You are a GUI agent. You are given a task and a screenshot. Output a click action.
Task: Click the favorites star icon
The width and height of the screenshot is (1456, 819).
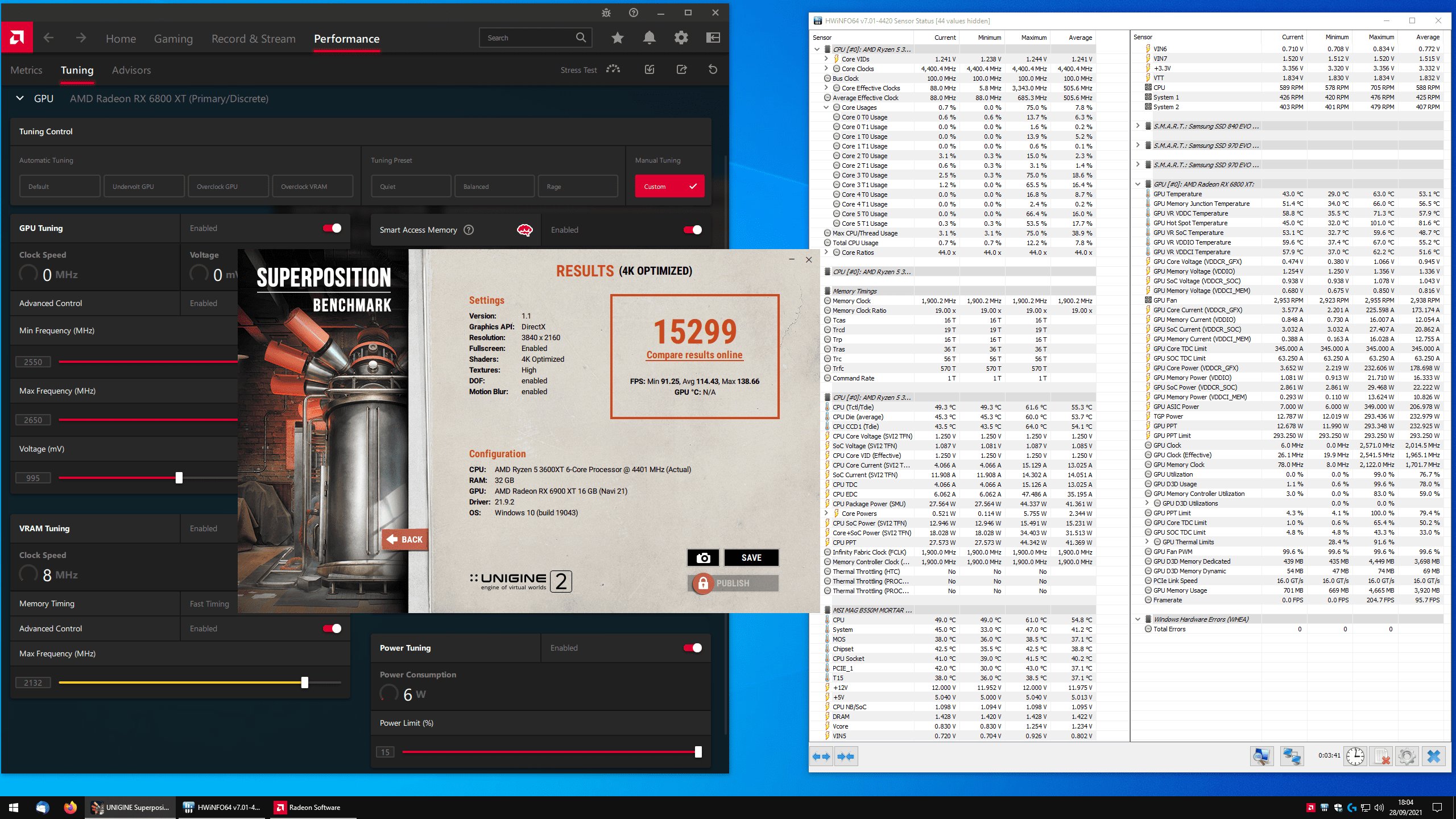pyautogui.click(x=617, y=38)
